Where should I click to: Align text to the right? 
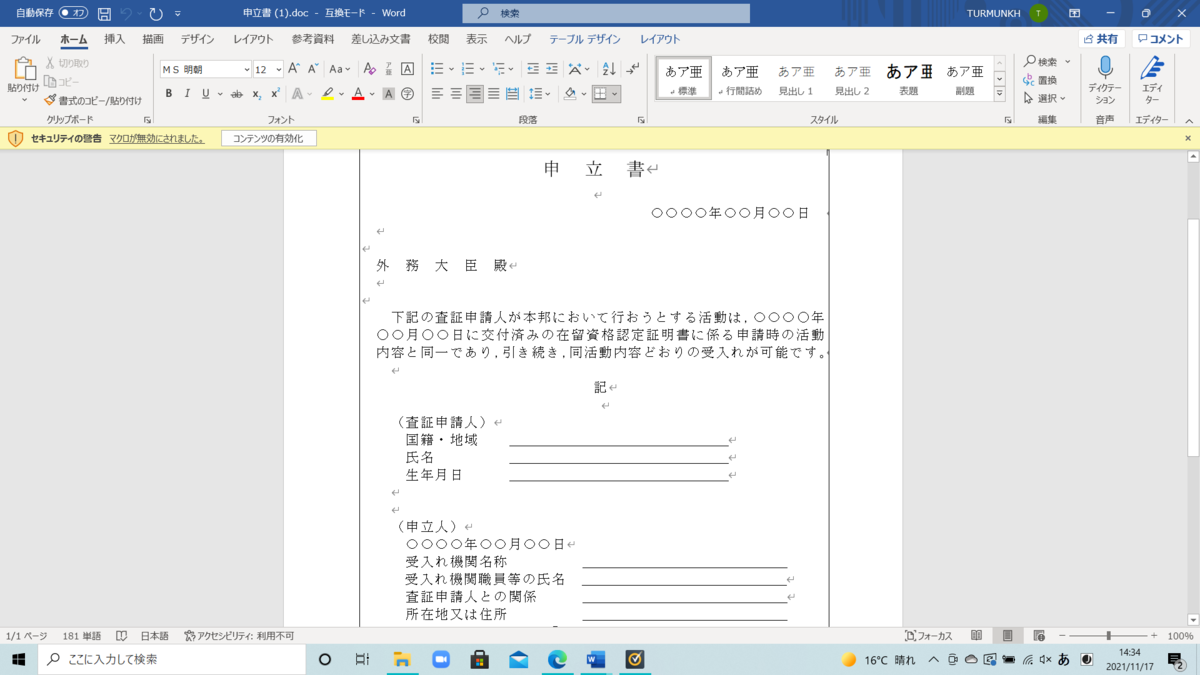[475, 94]
